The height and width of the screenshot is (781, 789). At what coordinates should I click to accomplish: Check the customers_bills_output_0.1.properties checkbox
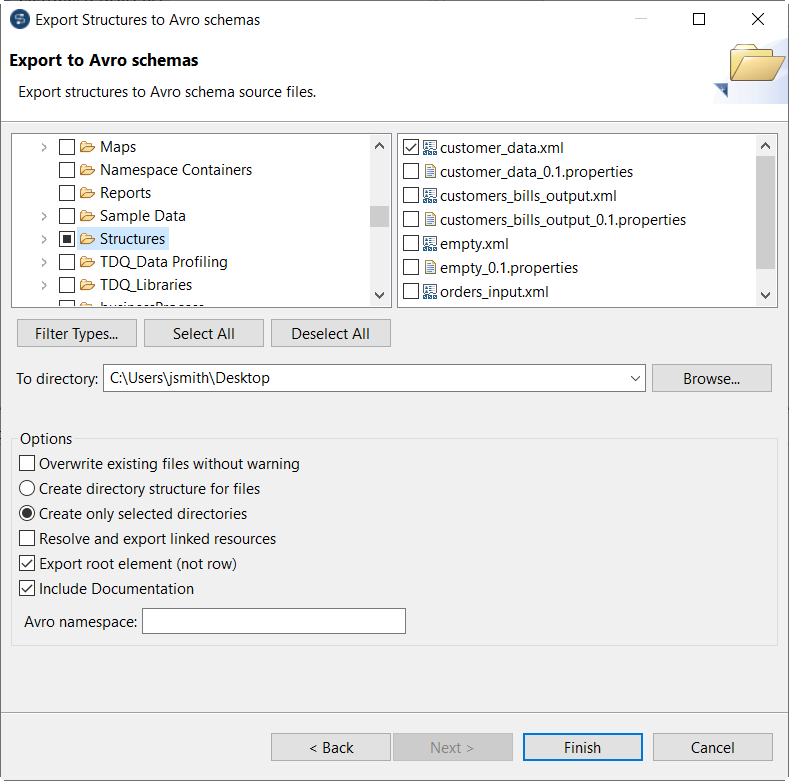(x=411, y=219)
